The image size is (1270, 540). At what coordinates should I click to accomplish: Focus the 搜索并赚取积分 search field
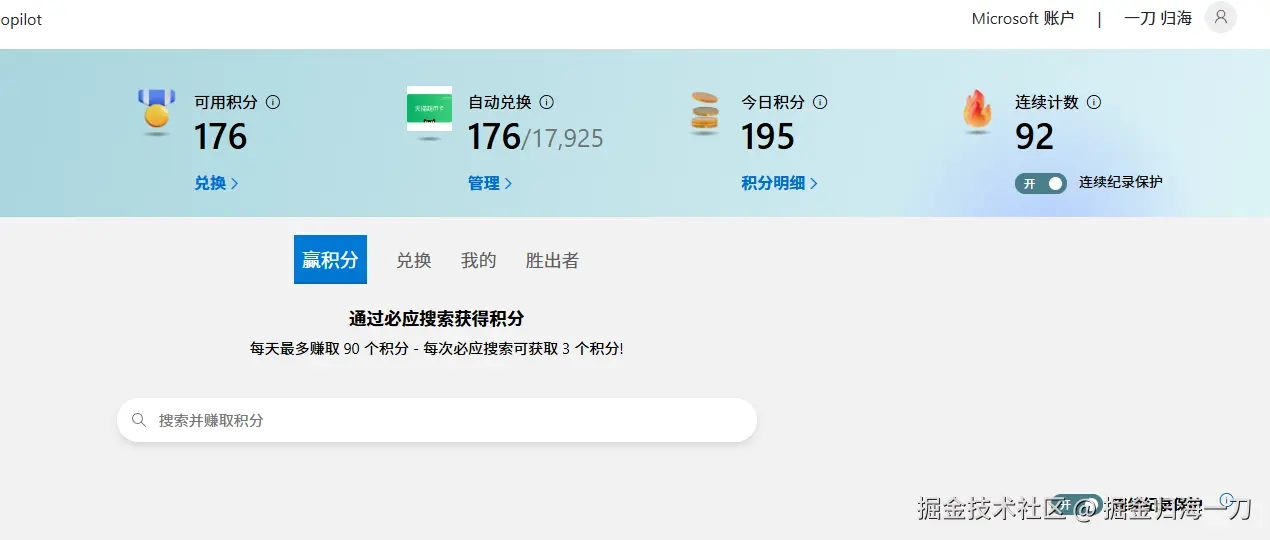coord(437,420)
